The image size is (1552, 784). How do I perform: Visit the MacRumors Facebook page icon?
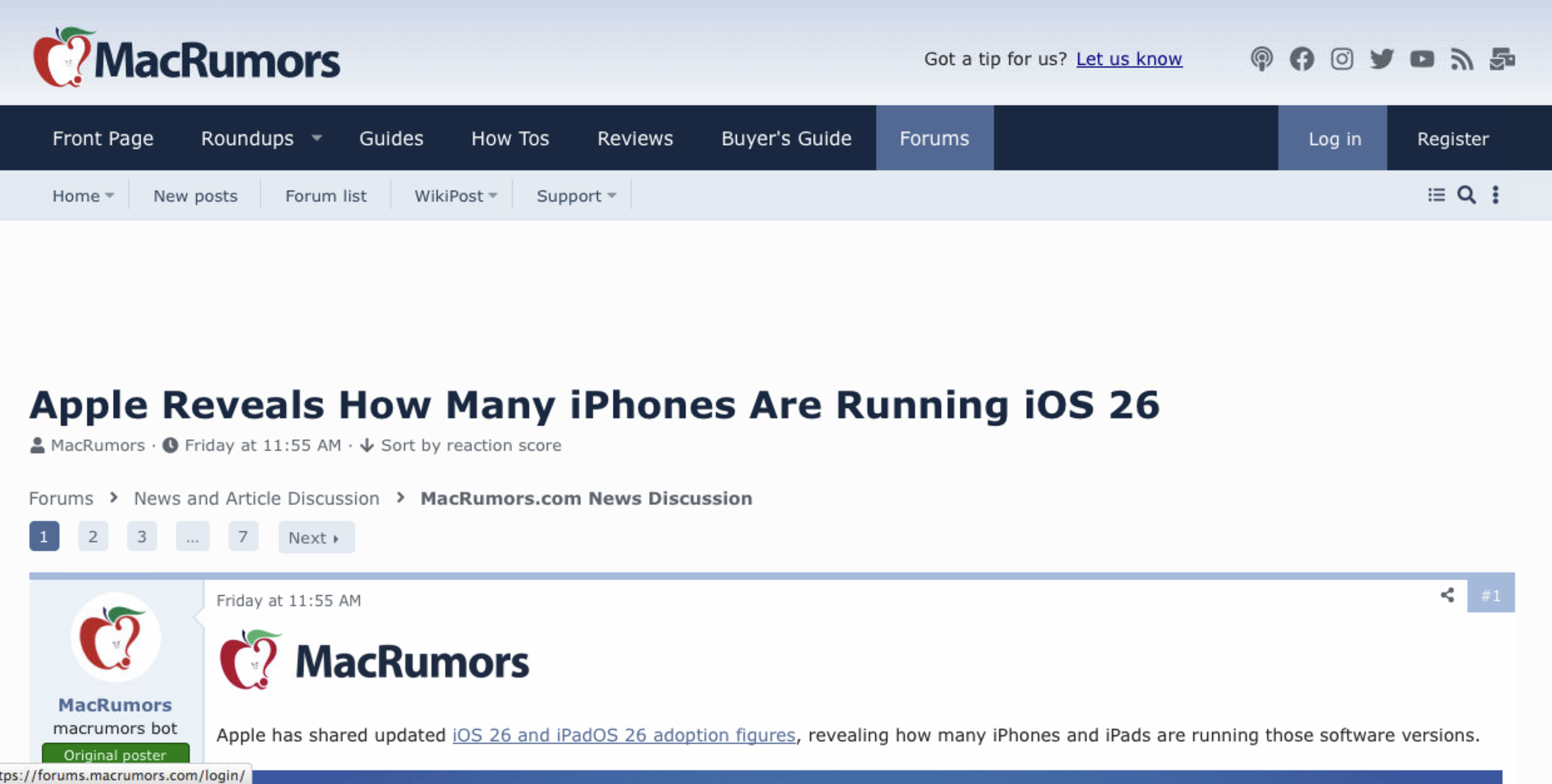pyautogui.click(x=1301, y=59)
